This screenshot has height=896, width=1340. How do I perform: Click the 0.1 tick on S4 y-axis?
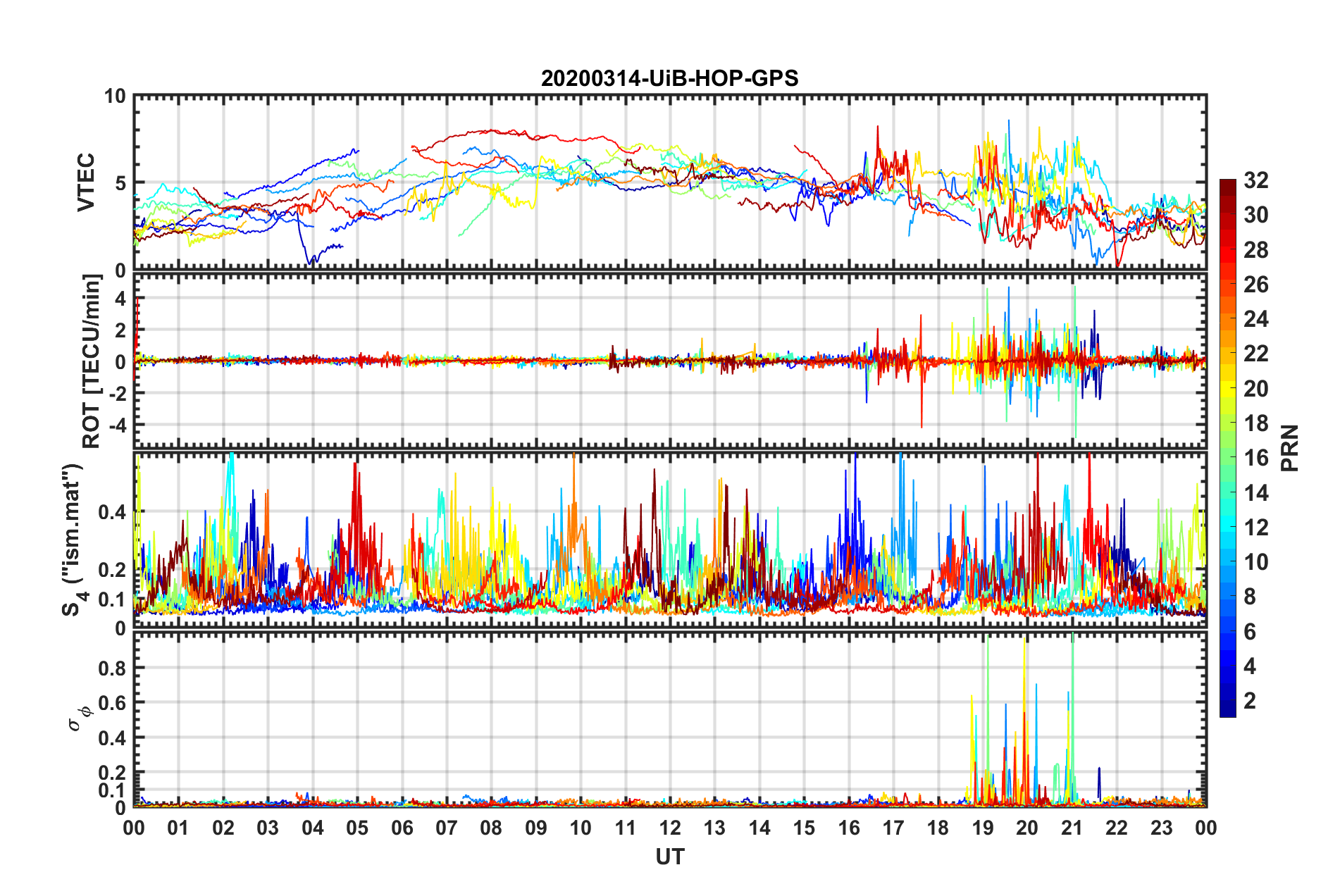(x=112, y=599)
